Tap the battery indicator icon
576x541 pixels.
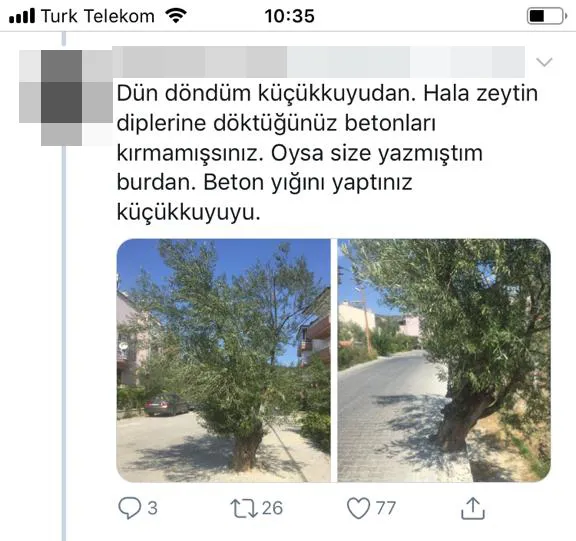tap(547, 16)
